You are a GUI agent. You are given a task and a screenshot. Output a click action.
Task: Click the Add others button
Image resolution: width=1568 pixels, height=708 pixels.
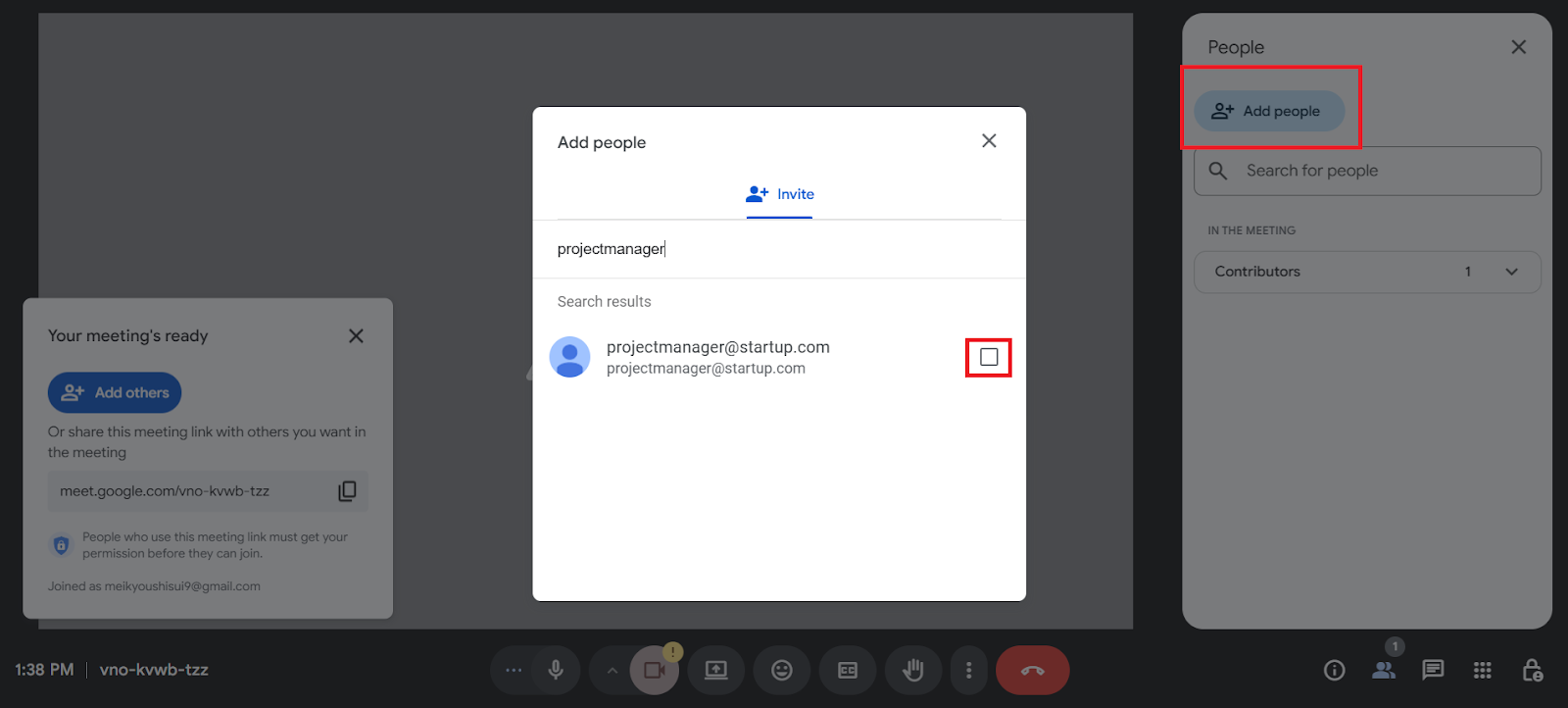[115, 393]
